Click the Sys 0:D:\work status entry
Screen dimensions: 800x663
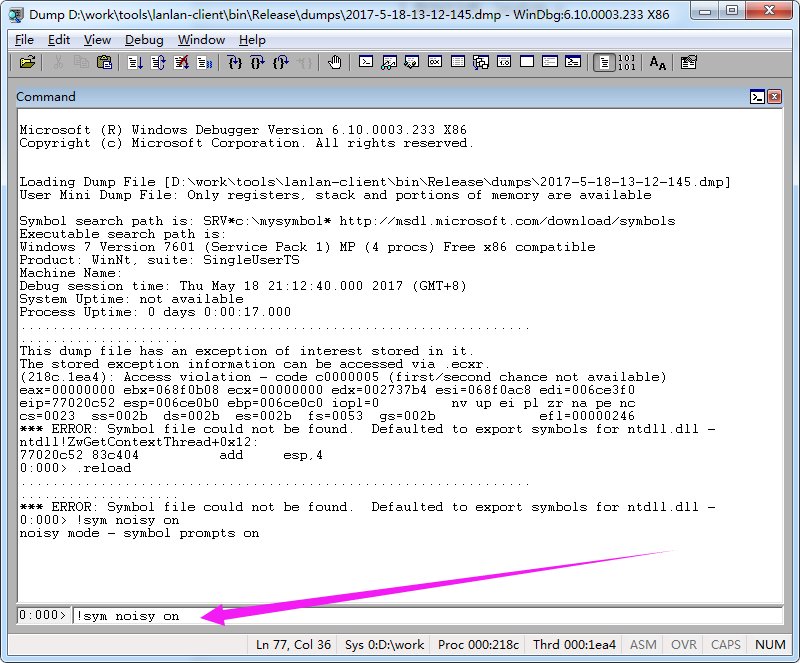point(384,645)
